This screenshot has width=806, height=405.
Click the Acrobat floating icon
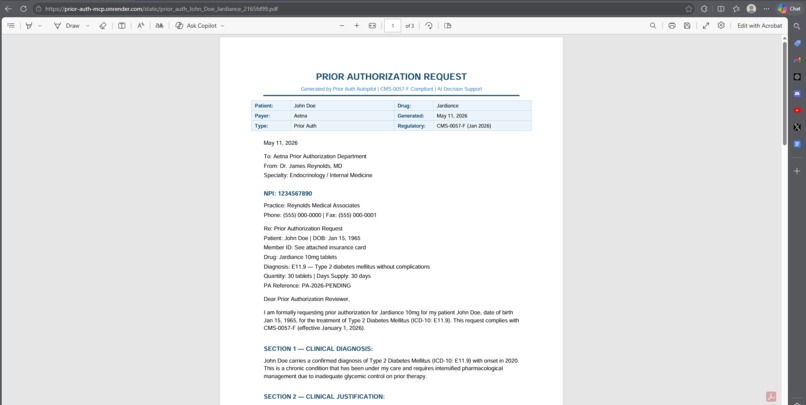[771, 396]
